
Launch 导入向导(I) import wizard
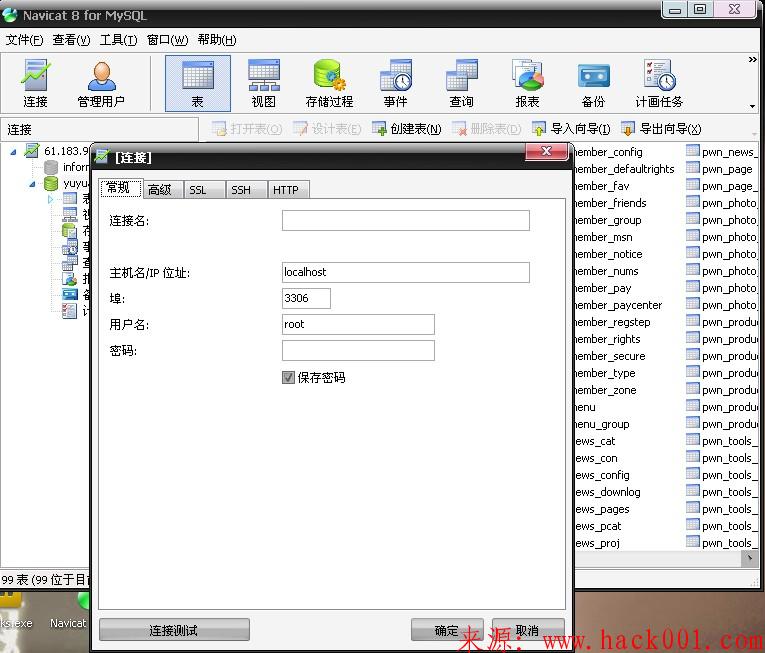[x=571, y=129]
